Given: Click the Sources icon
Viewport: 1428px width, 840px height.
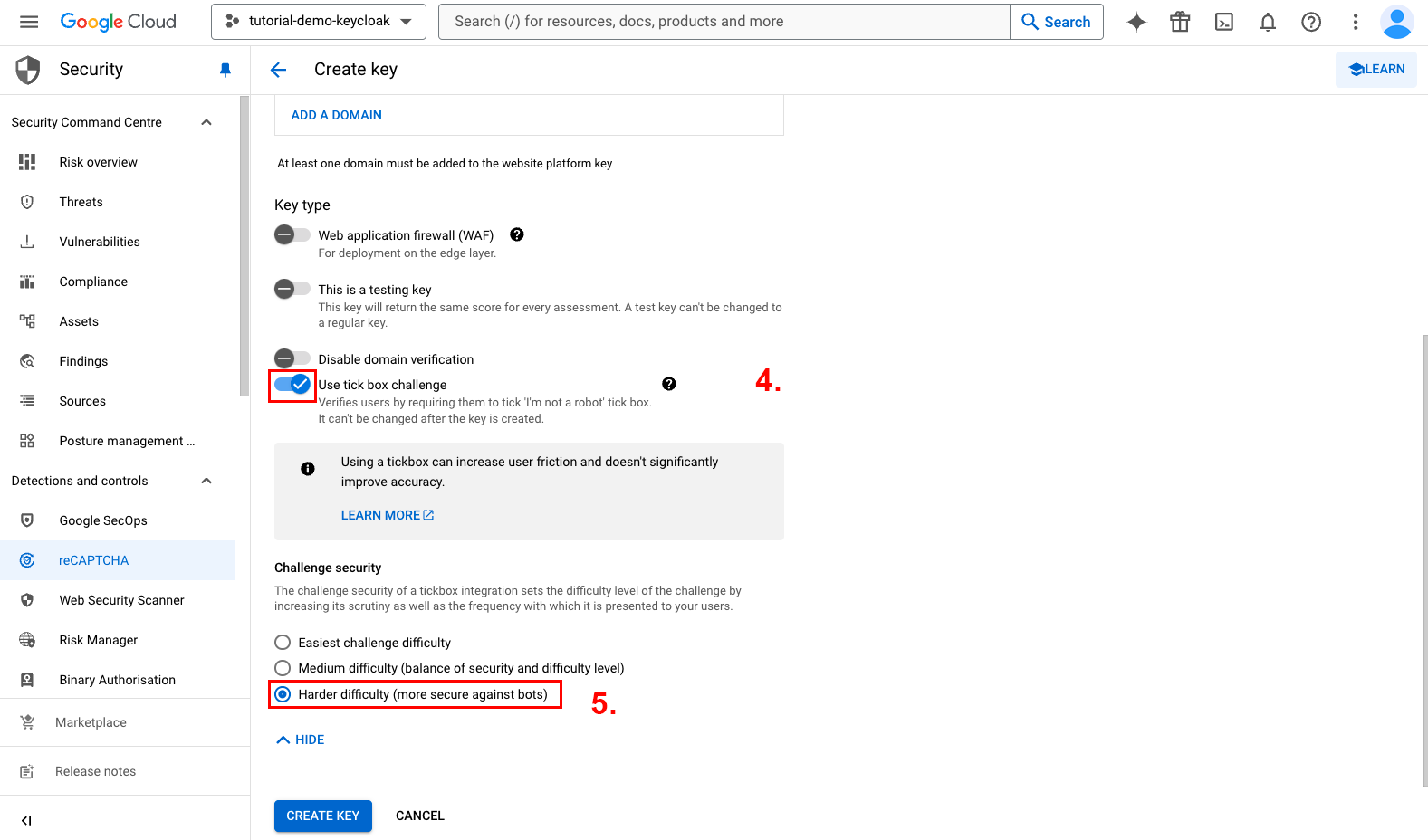Looking at the screenshot, I should [x=27, y=401].
